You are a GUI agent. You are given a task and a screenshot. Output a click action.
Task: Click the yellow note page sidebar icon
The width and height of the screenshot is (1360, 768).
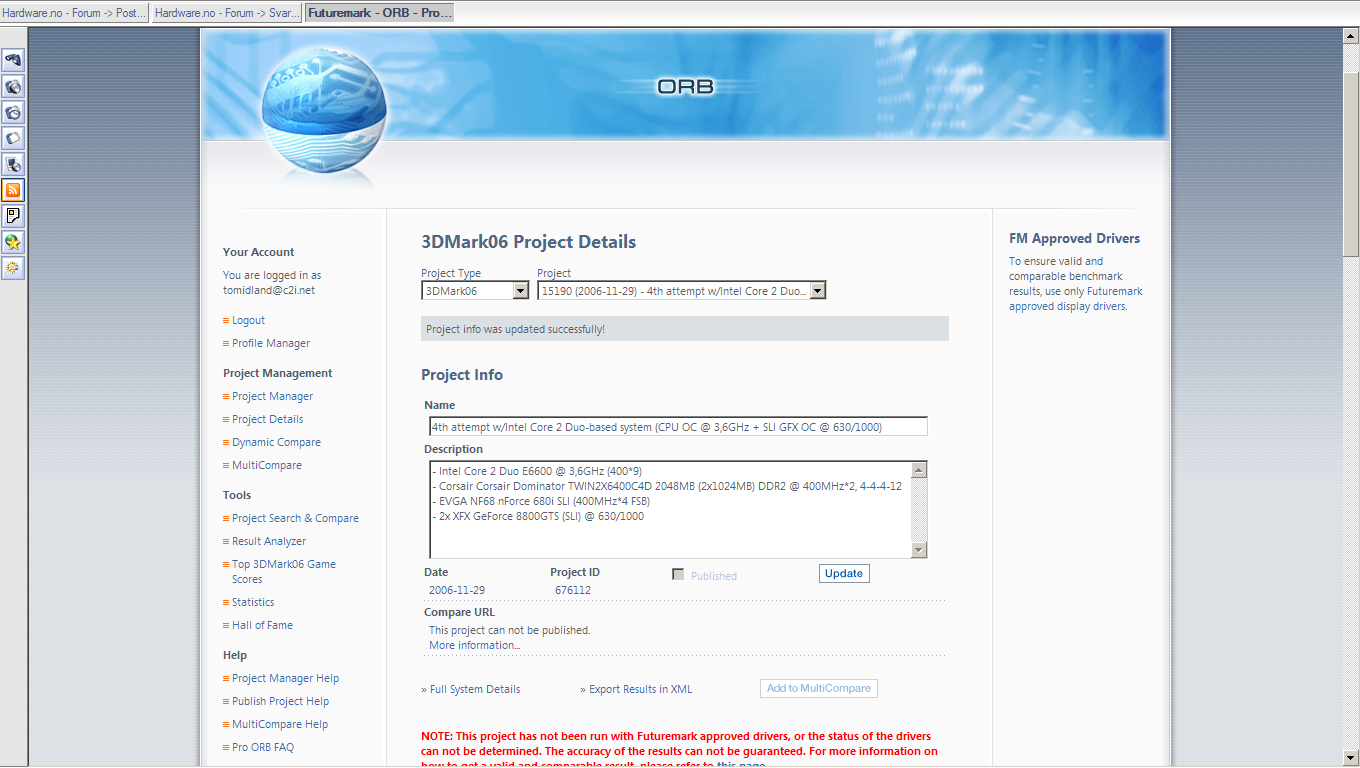click(x=13, y=215)
